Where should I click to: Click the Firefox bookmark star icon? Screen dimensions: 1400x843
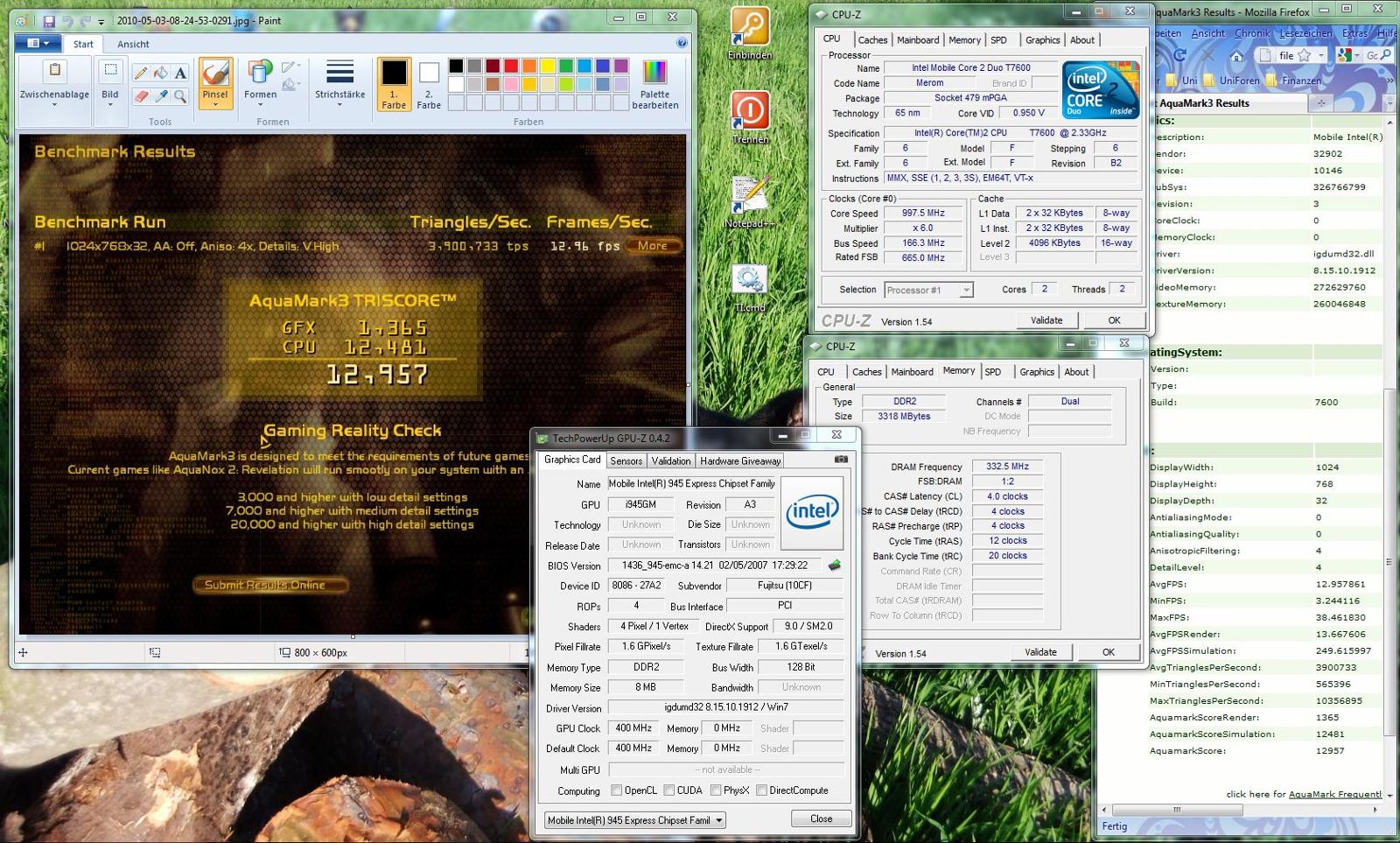tap(1305, 55)
